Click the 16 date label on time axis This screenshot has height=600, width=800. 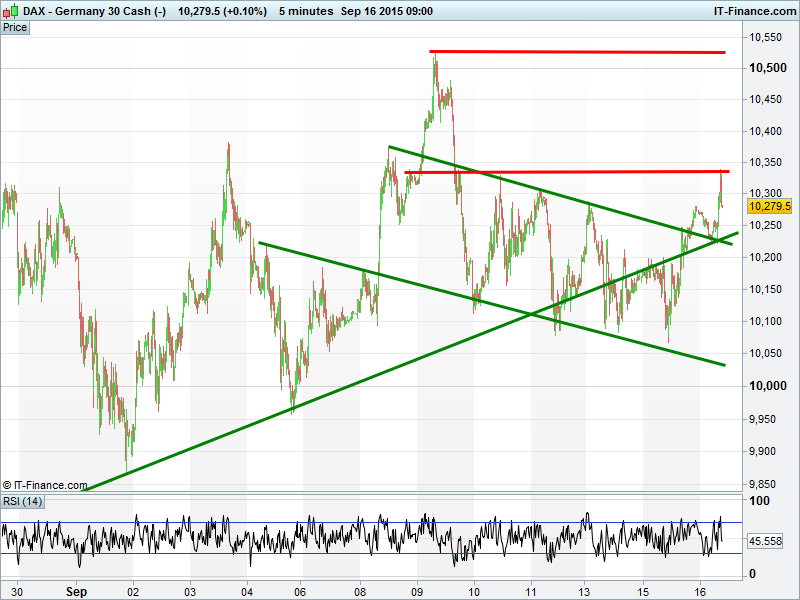click(701, 592)
